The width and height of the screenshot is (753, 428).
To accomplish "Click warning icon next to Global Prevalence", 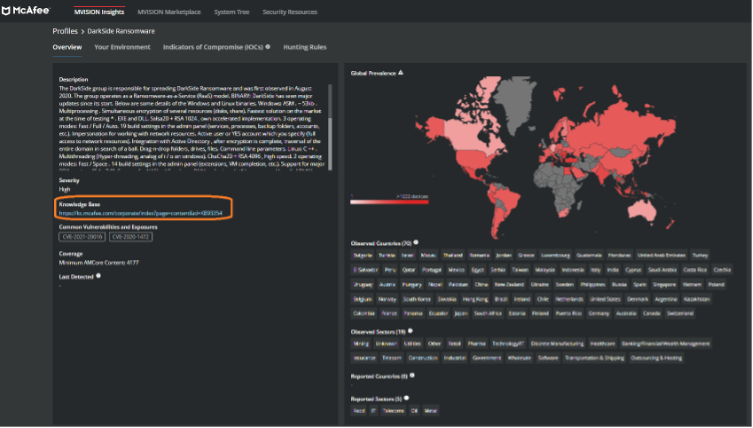I will tap(401, 73).
